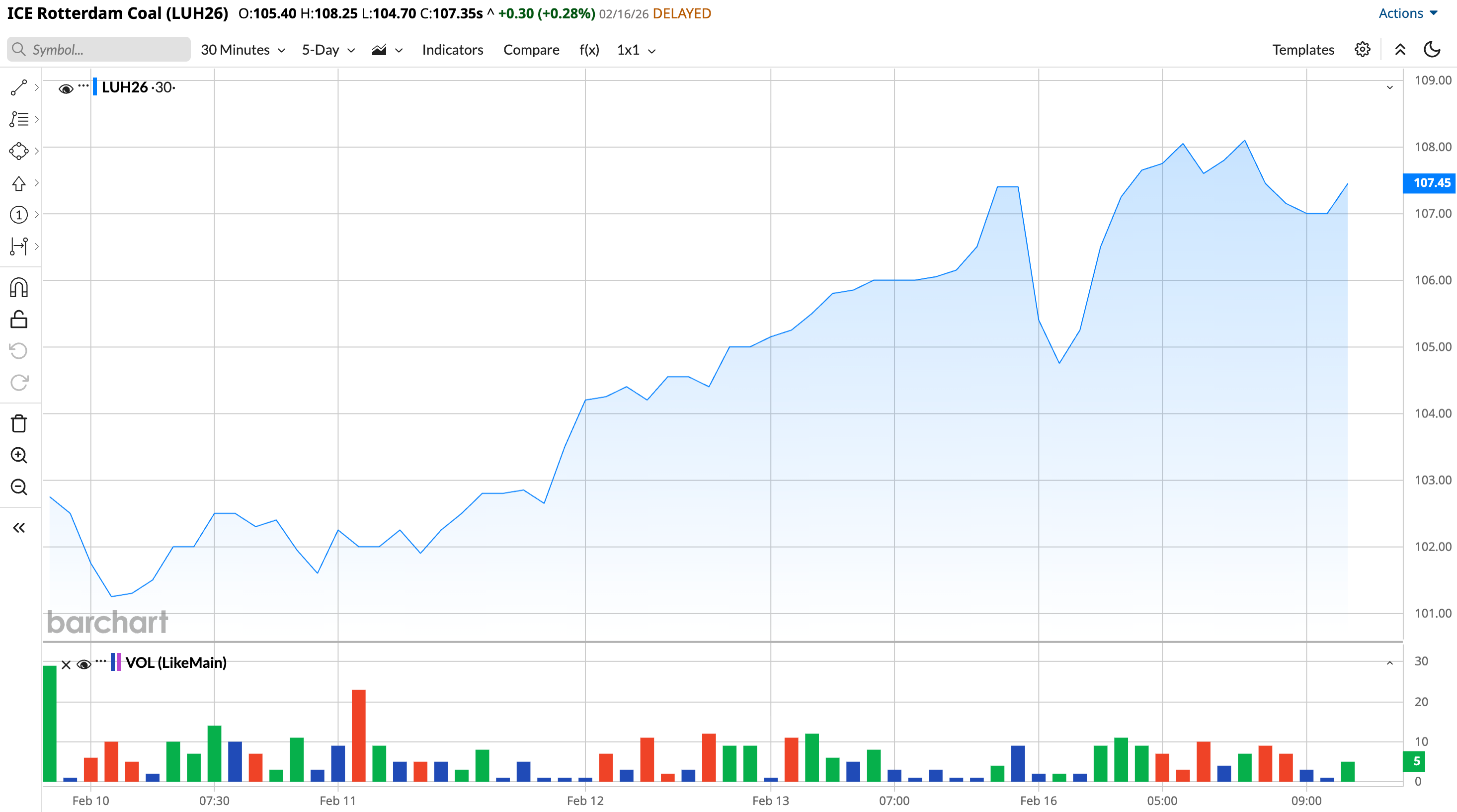
Task: Expand the Actions dropdown menu
Action: (1407, 13)
